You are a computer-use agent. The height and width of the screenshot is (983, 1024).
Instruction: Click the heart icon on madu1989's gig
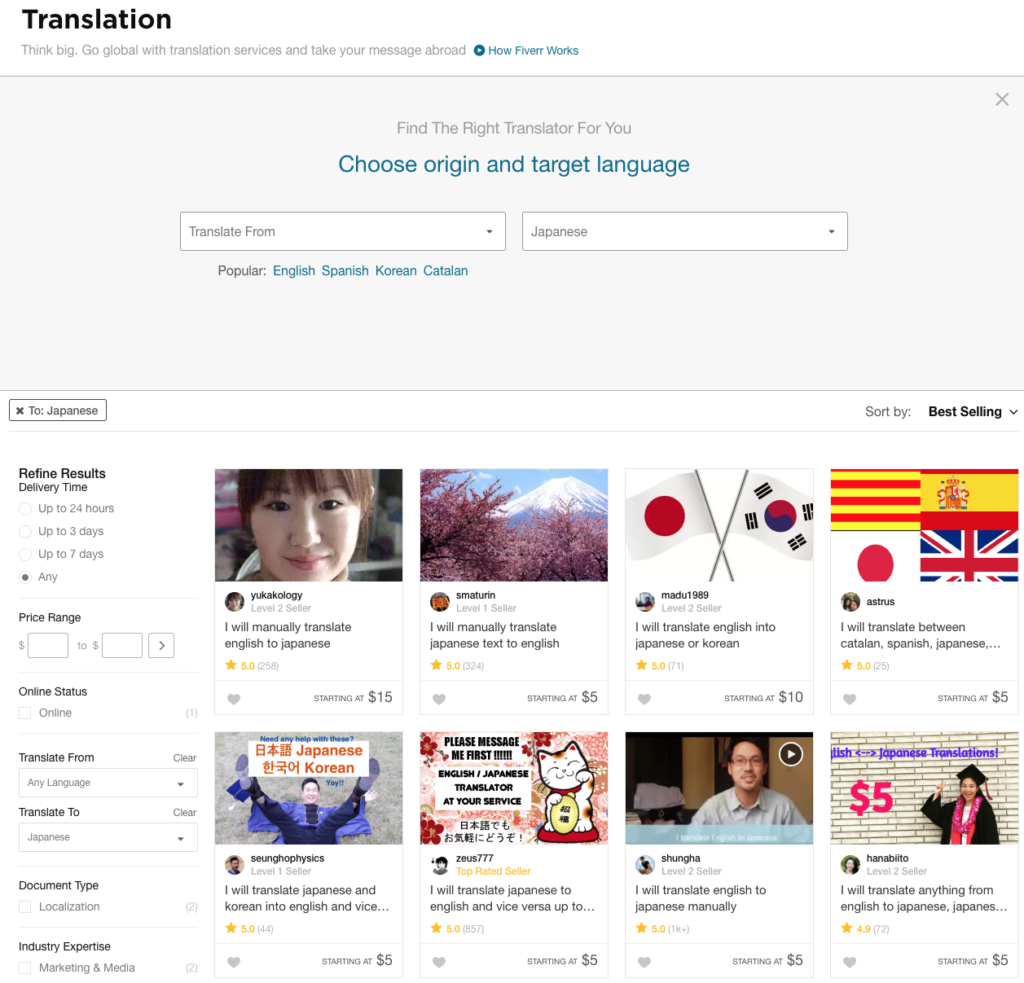pos(644,699)
